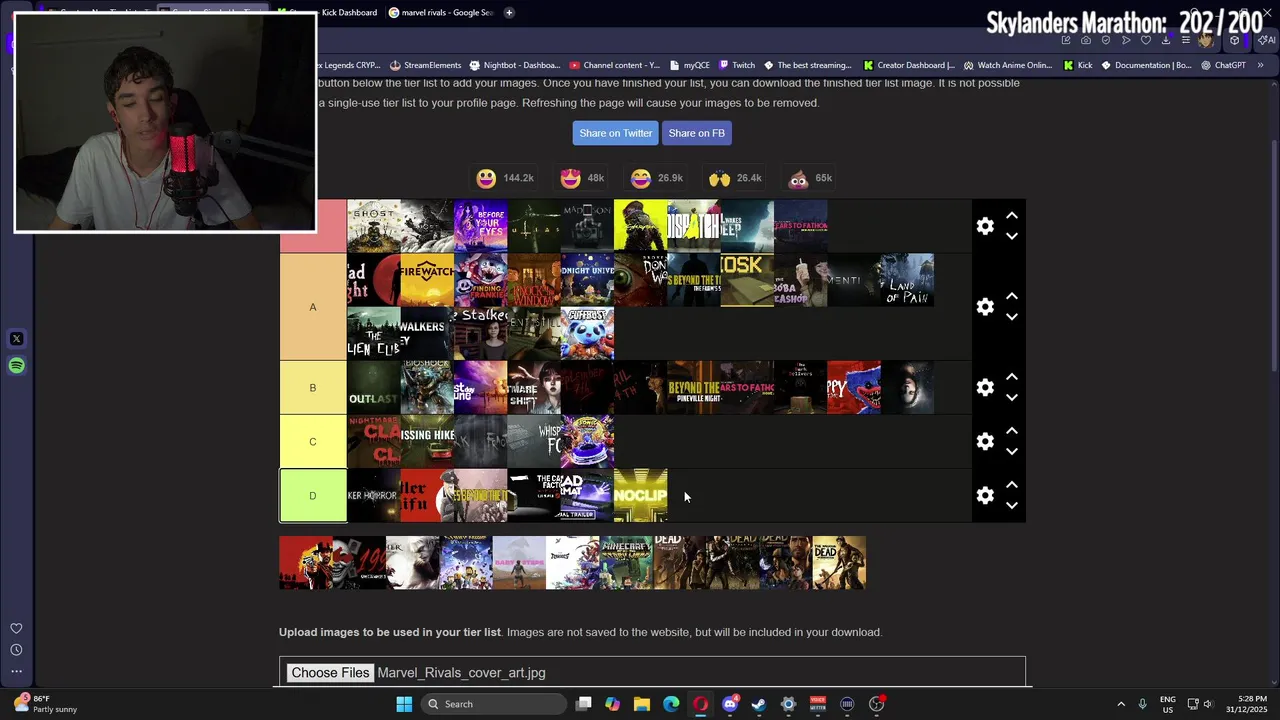
Task: Open StreamElements bookmark
Action: tap(426, 65)
